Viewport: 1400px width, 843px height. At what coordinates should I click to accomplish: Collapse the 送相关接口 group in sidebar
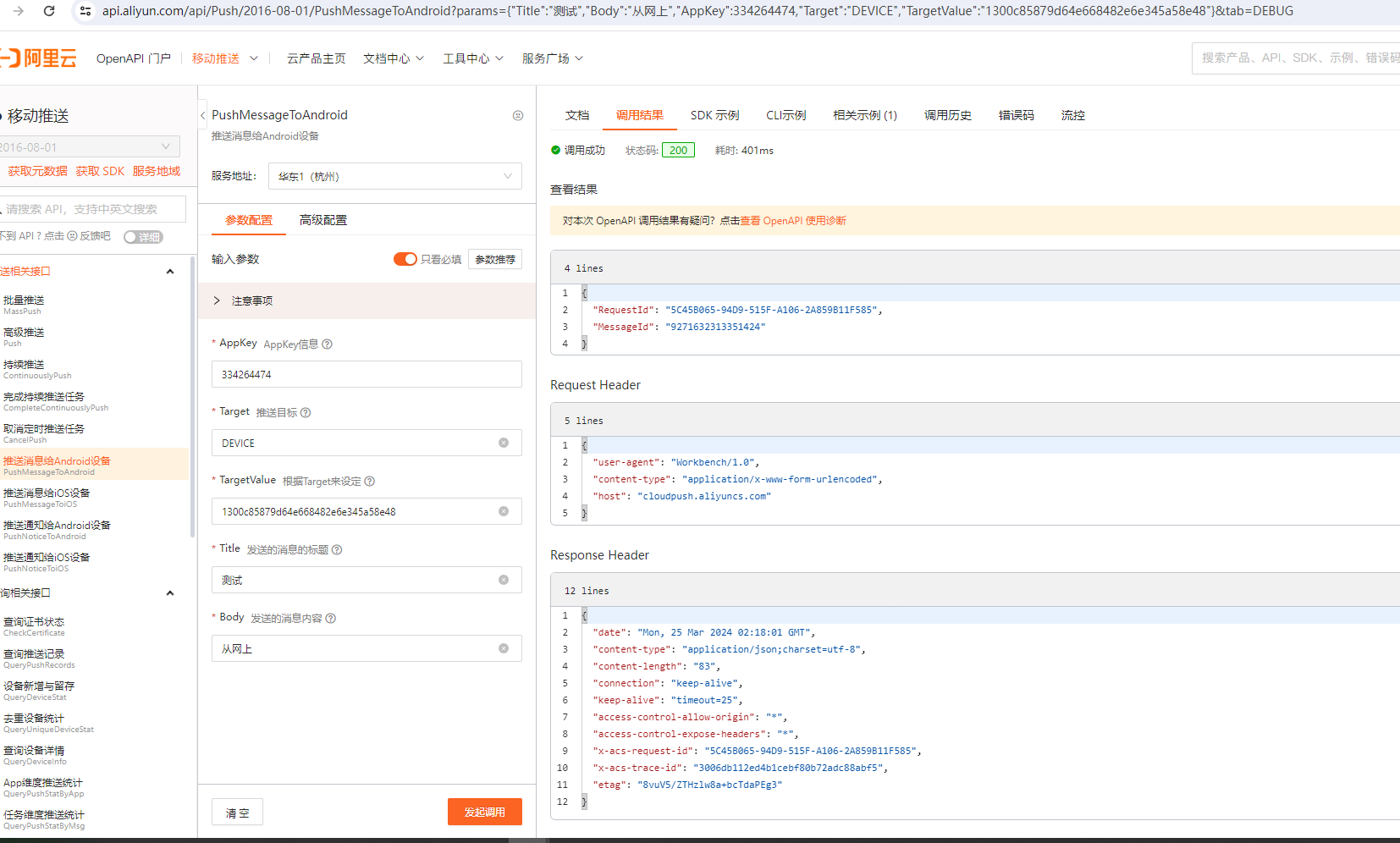point(170,272)
